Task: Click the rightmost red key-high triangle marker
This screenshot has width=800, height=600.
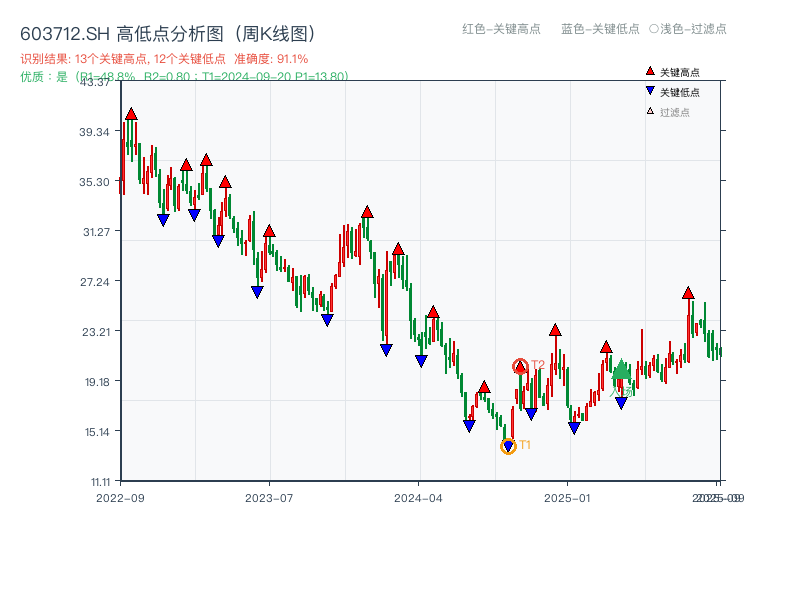Action: (x=688, y=293)
